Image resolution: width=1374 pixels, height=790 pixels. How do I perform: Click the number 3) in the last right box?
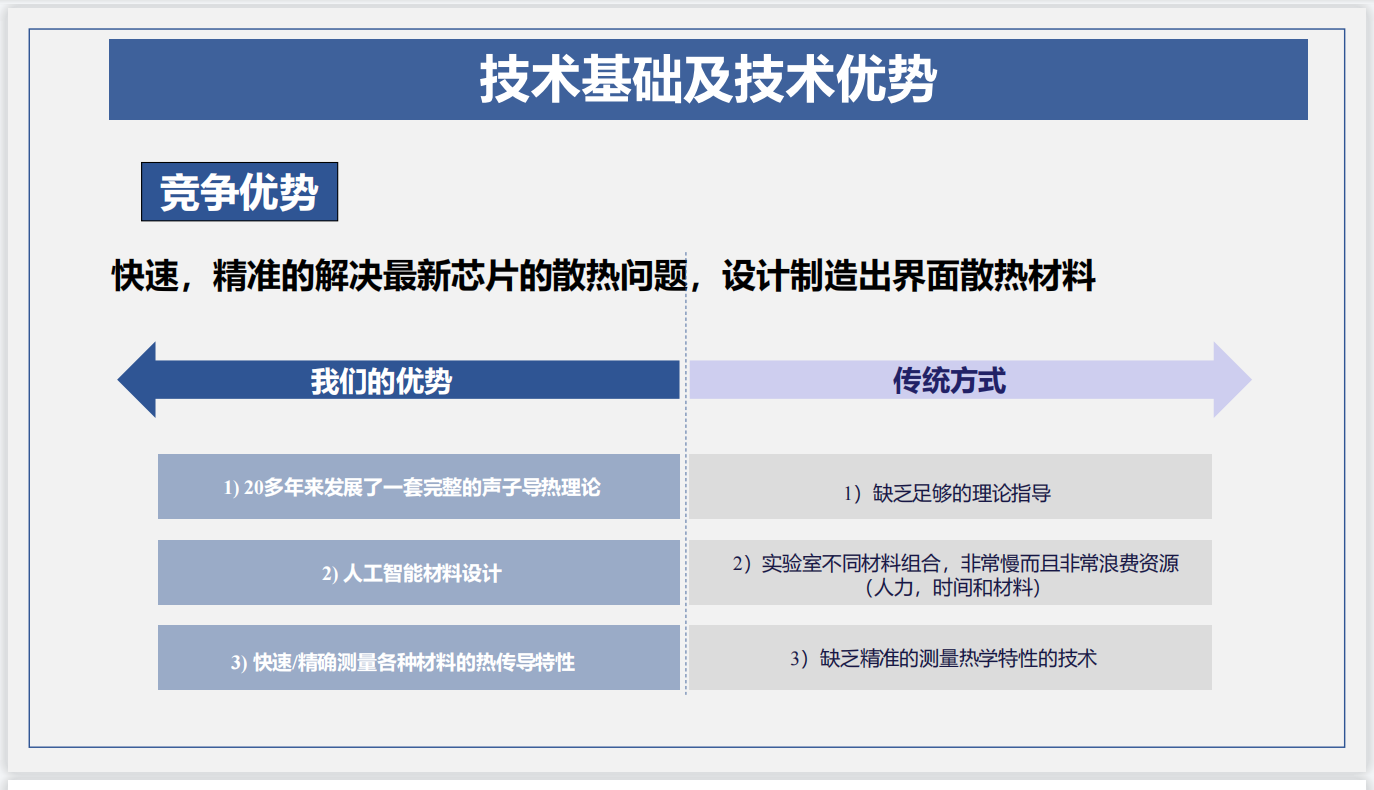(x=798, y=659)
